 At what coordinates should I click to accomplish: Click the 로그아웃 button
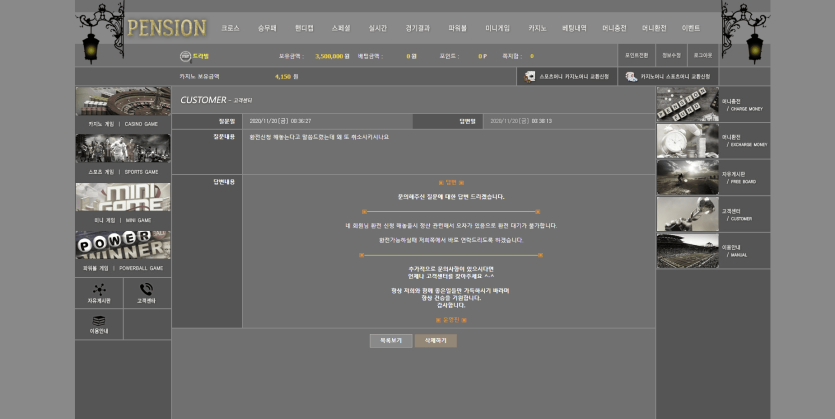(702, 55)
